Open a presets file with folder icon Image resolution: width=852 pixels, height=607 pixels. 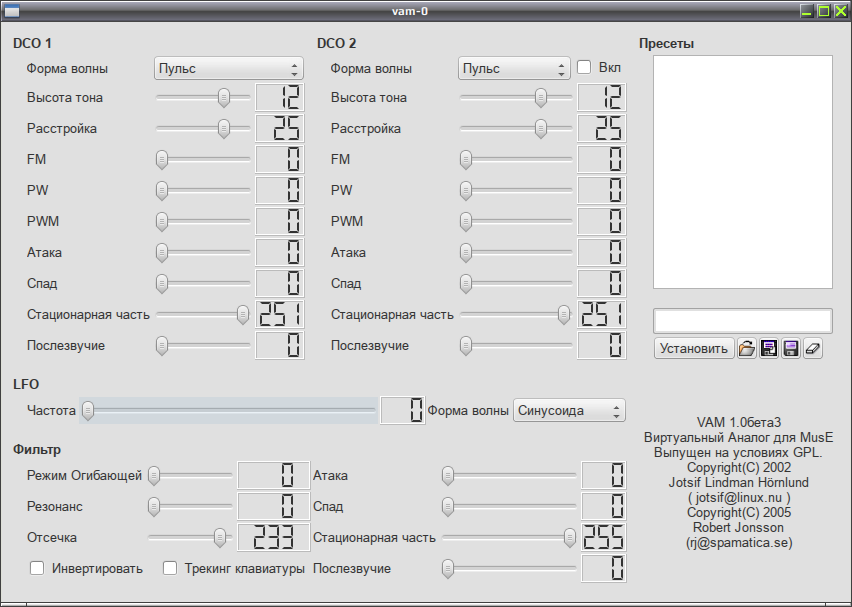[x=747, y=348]
